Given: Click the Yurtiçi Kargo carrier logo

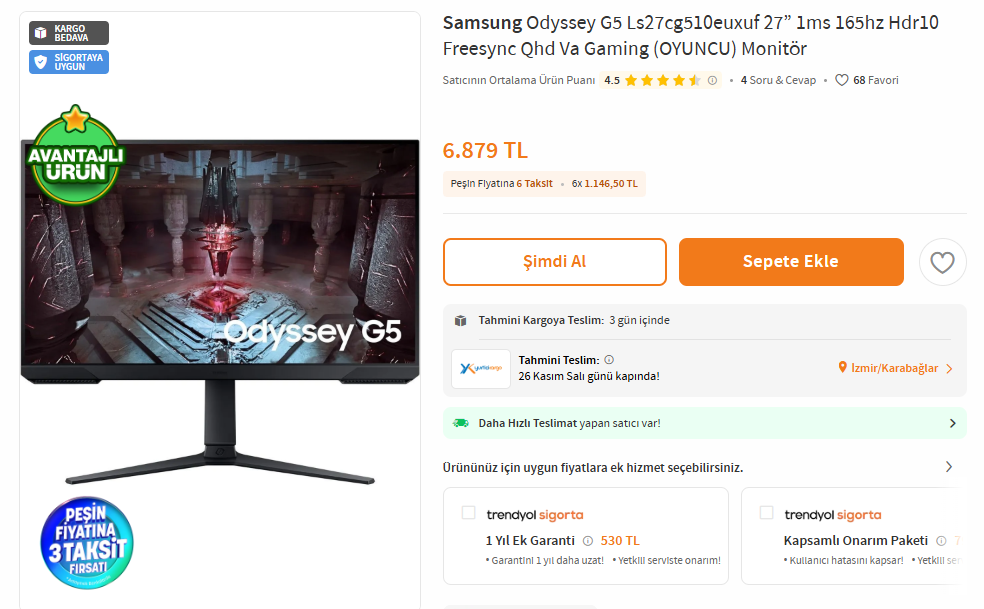Looking at the screenshot, I should (x=481, y=369).
